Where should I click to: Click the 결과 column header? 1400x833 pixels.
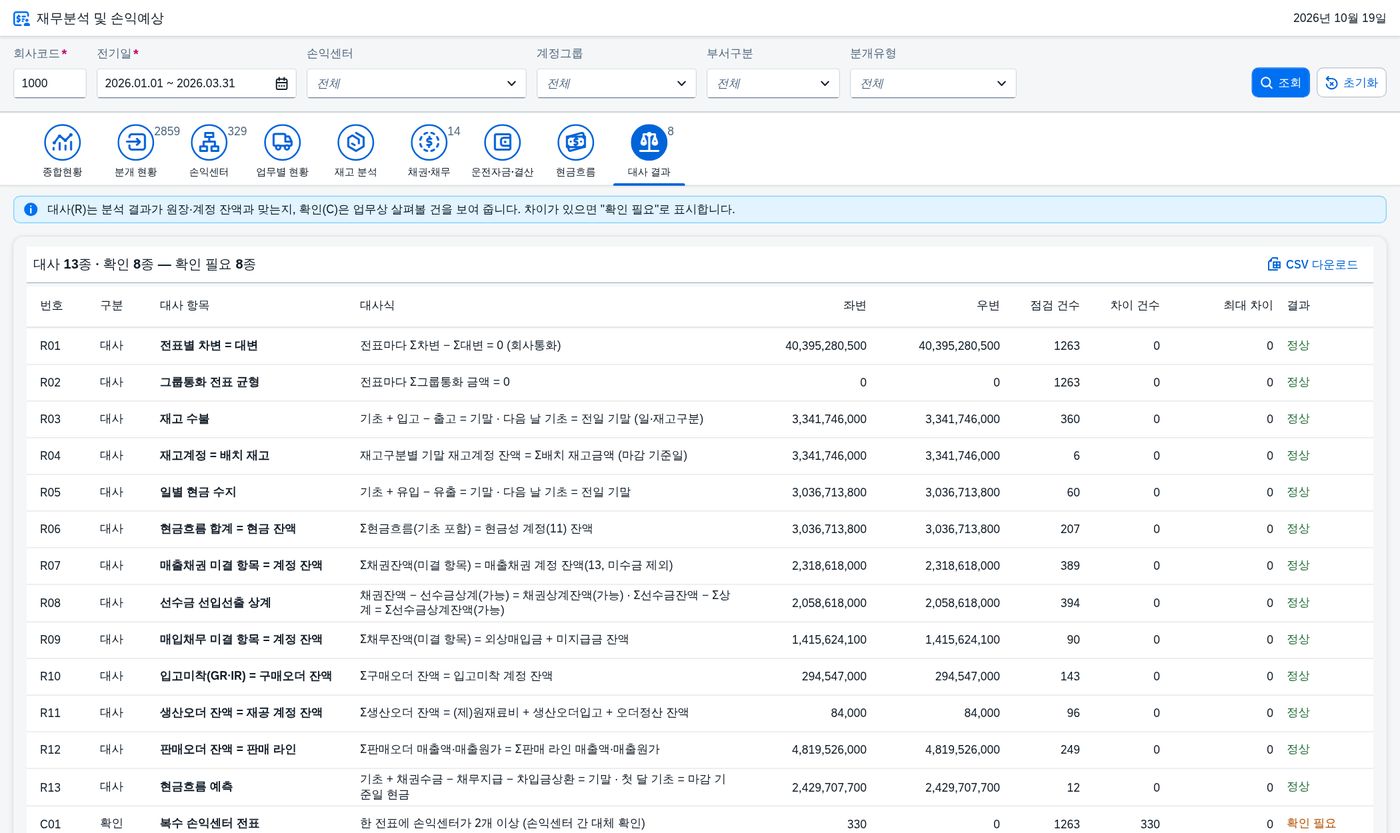(x=1298, y=305)
